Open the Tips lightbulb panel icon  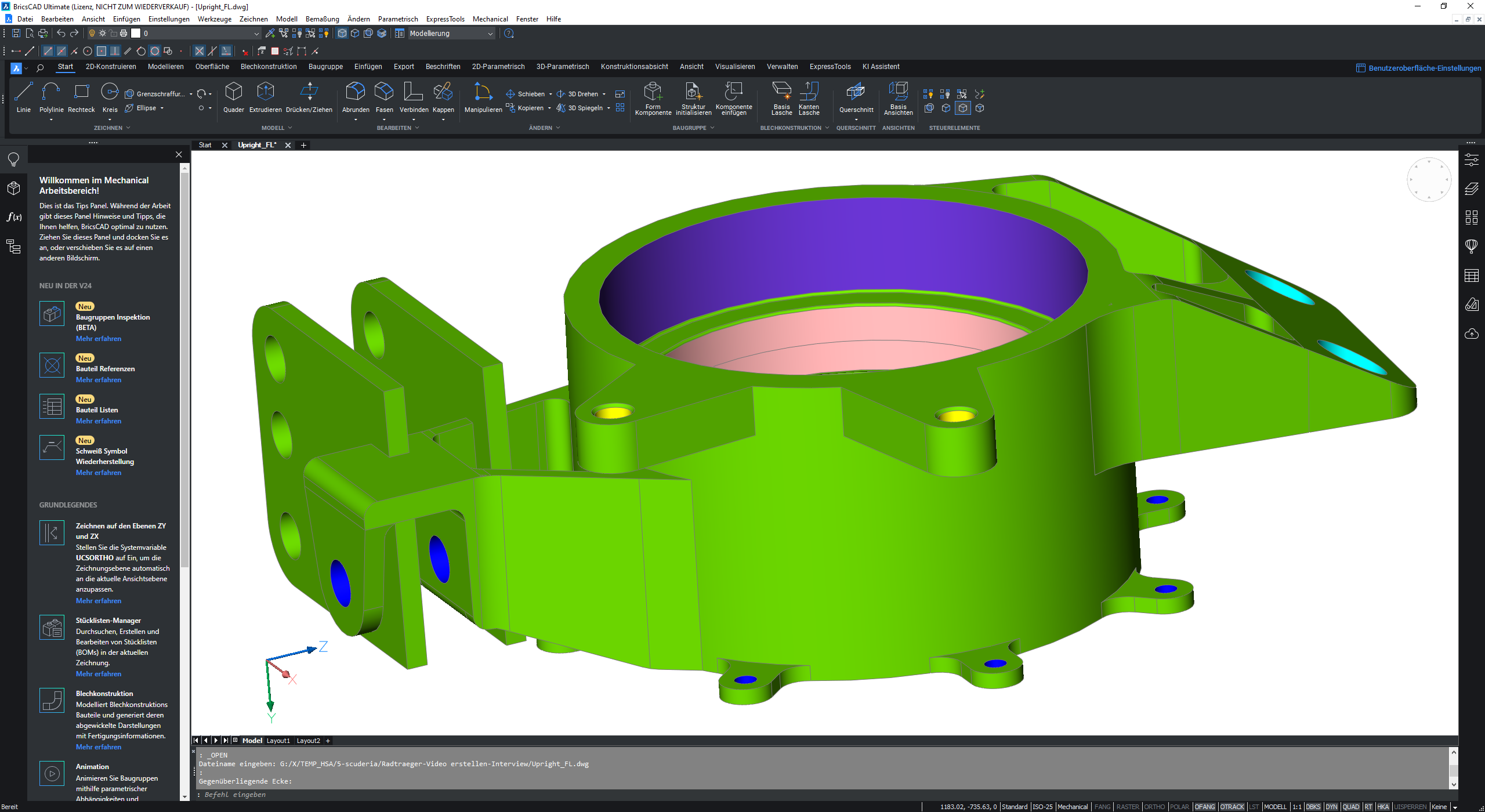click(13, 159)
